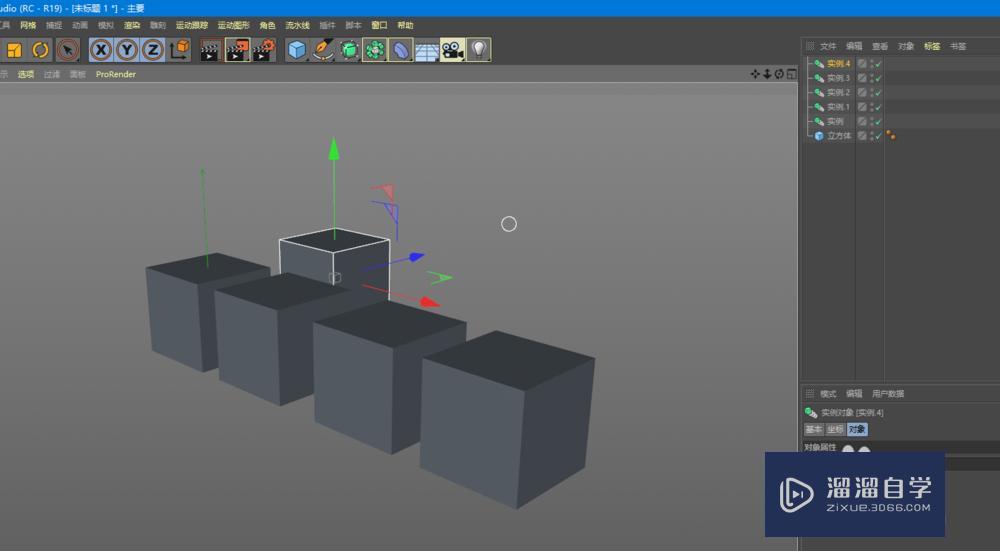The width and height of the screenshot is (1000, 551).
Task: Open the 渲染 menu
Action: [132, 26]
